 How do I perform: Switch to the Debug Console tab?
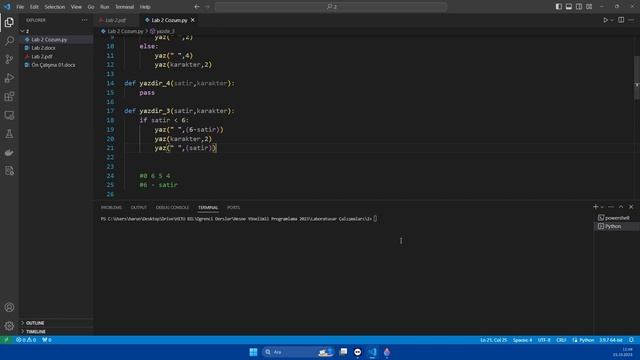pyautogui.click(x=172, y=207)
